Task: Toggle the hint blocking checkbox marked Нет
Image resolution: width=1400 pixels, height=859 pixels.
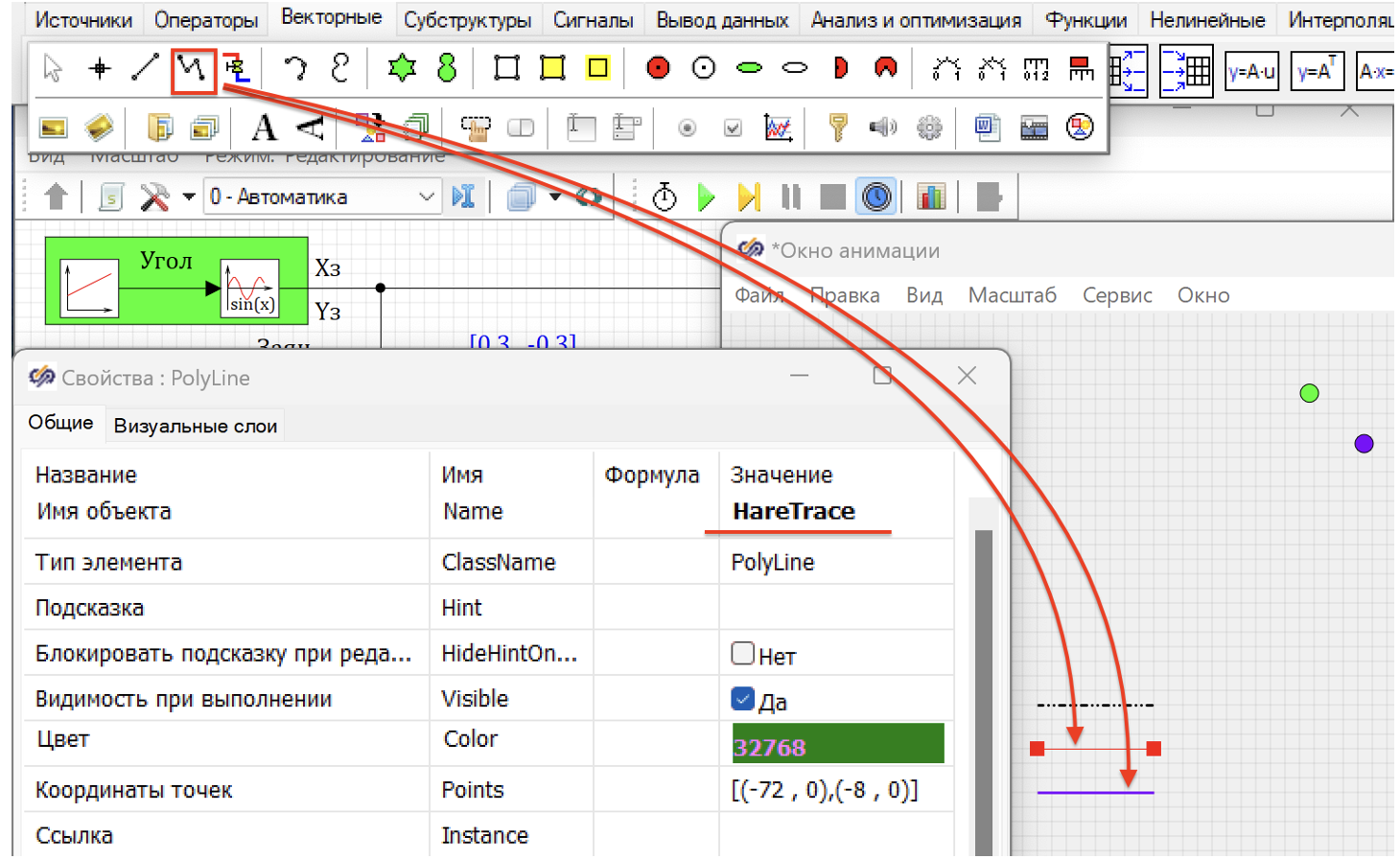Action: [742, 654]
